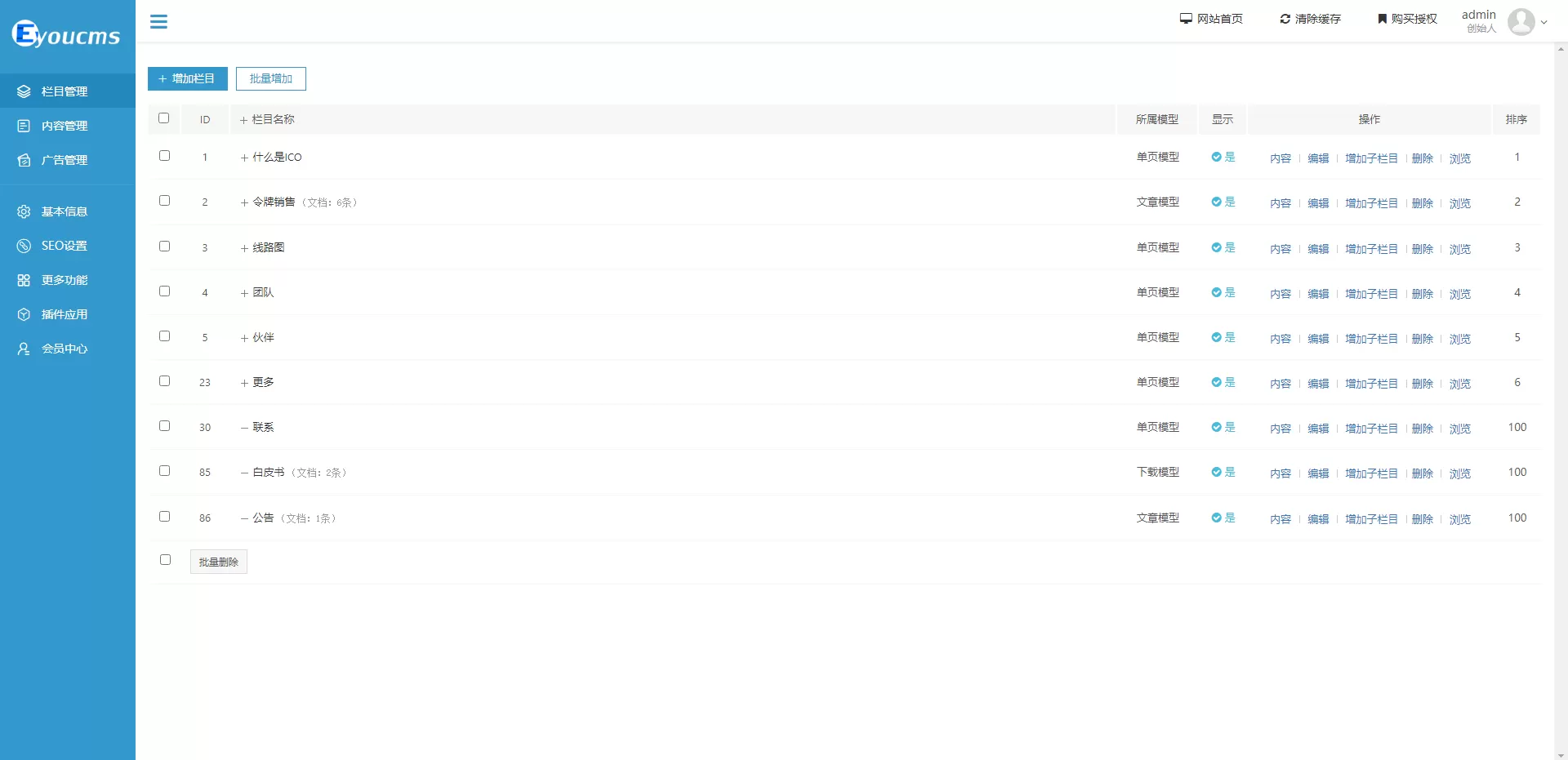Viewport: 1568px width, 760px height.
Task: Expand all columns via 栏目名称 plus sign
Action: pos(243,120)
